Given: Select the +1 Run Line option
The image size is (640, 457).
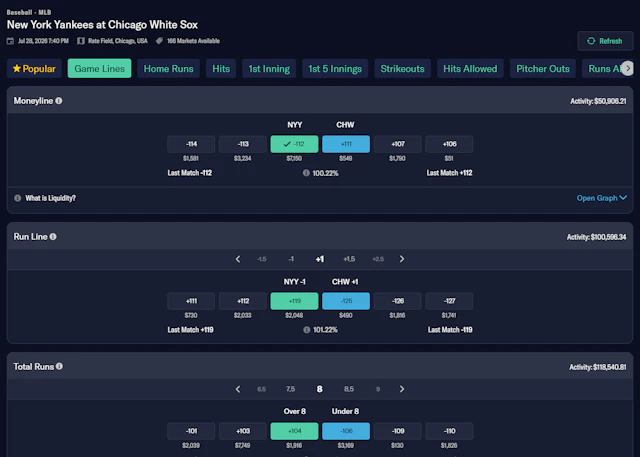Looking at the screenshot, I should (x=320, y=259).
